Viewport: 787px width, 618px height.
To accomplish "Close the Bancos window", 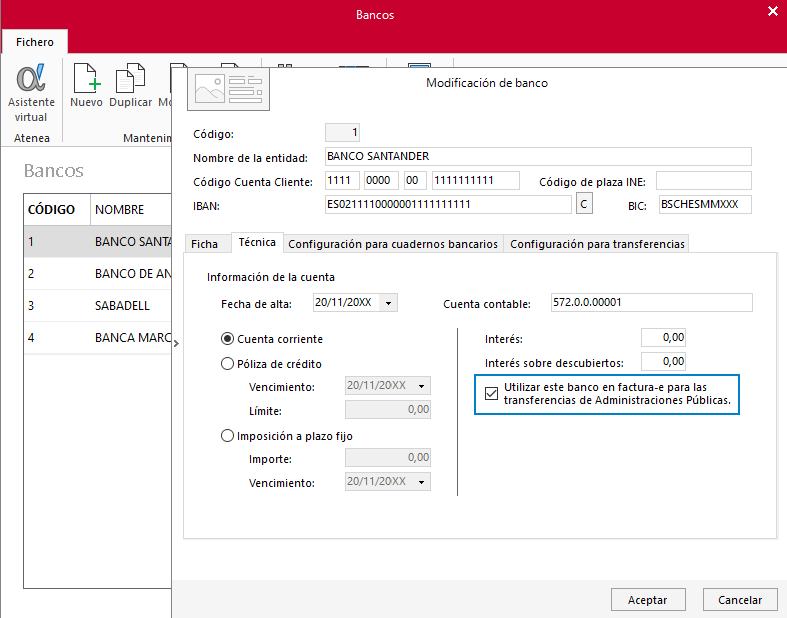I will coord(772,11).
